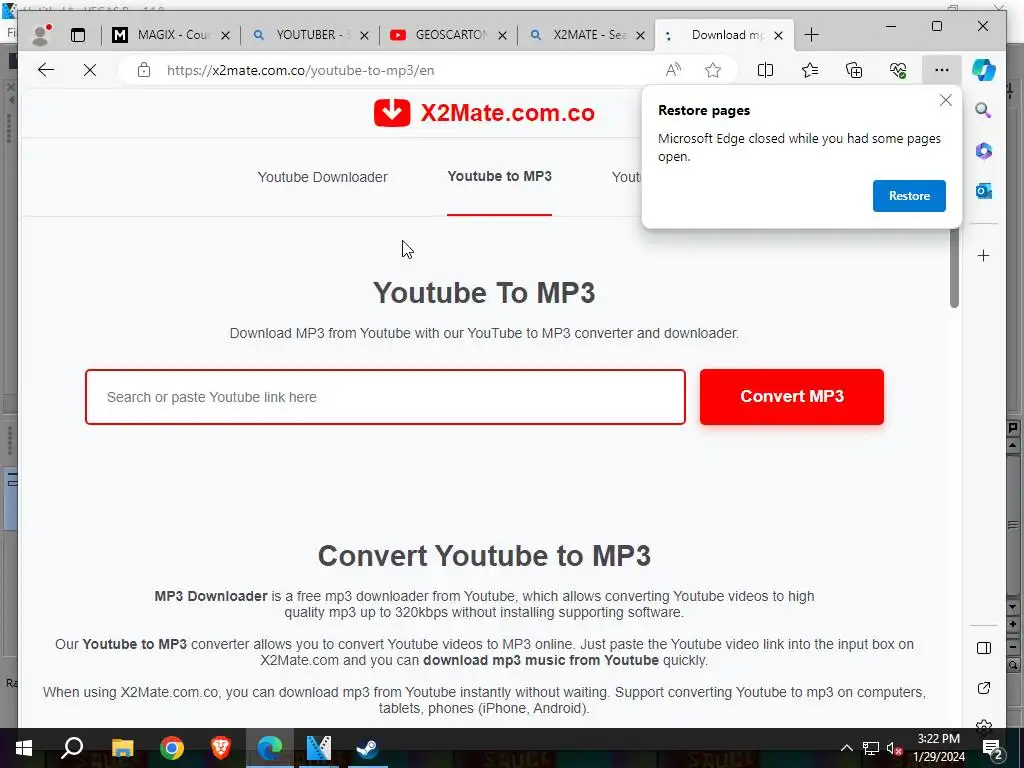
Task: Open the taskbar clock and date
Action: [938, 748]
